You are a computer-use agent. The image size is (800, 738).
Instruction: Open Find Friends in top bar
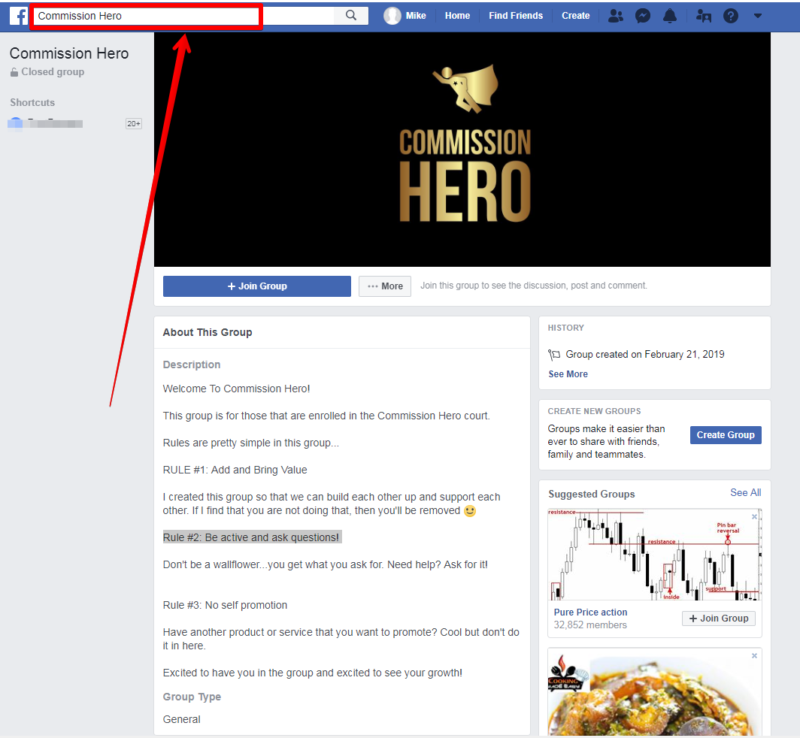516,16
